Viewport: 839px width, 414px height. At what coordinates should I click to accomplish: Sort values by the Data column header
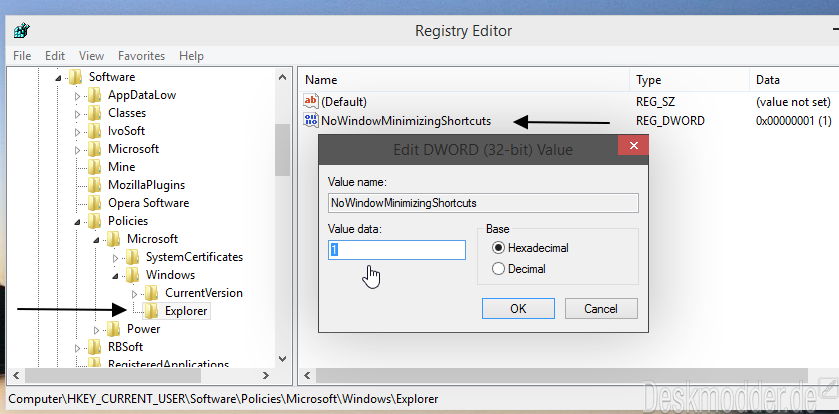click(x=794, y=80)
